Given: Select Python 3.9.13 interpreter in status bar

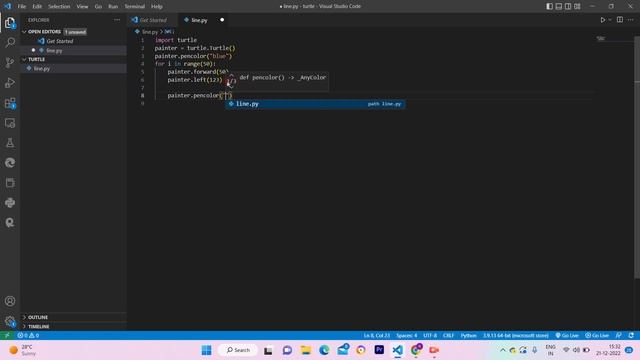Looking at the screenshot, I should pos(516,336).
